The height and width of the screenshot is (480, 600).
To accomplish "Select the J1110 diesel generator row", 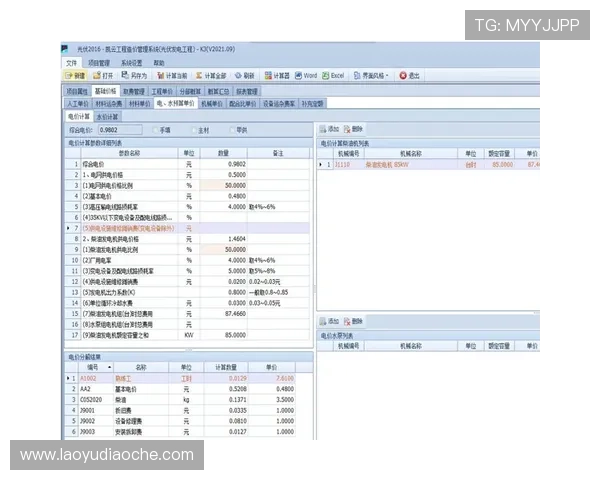I will click(x=429, y=165).
